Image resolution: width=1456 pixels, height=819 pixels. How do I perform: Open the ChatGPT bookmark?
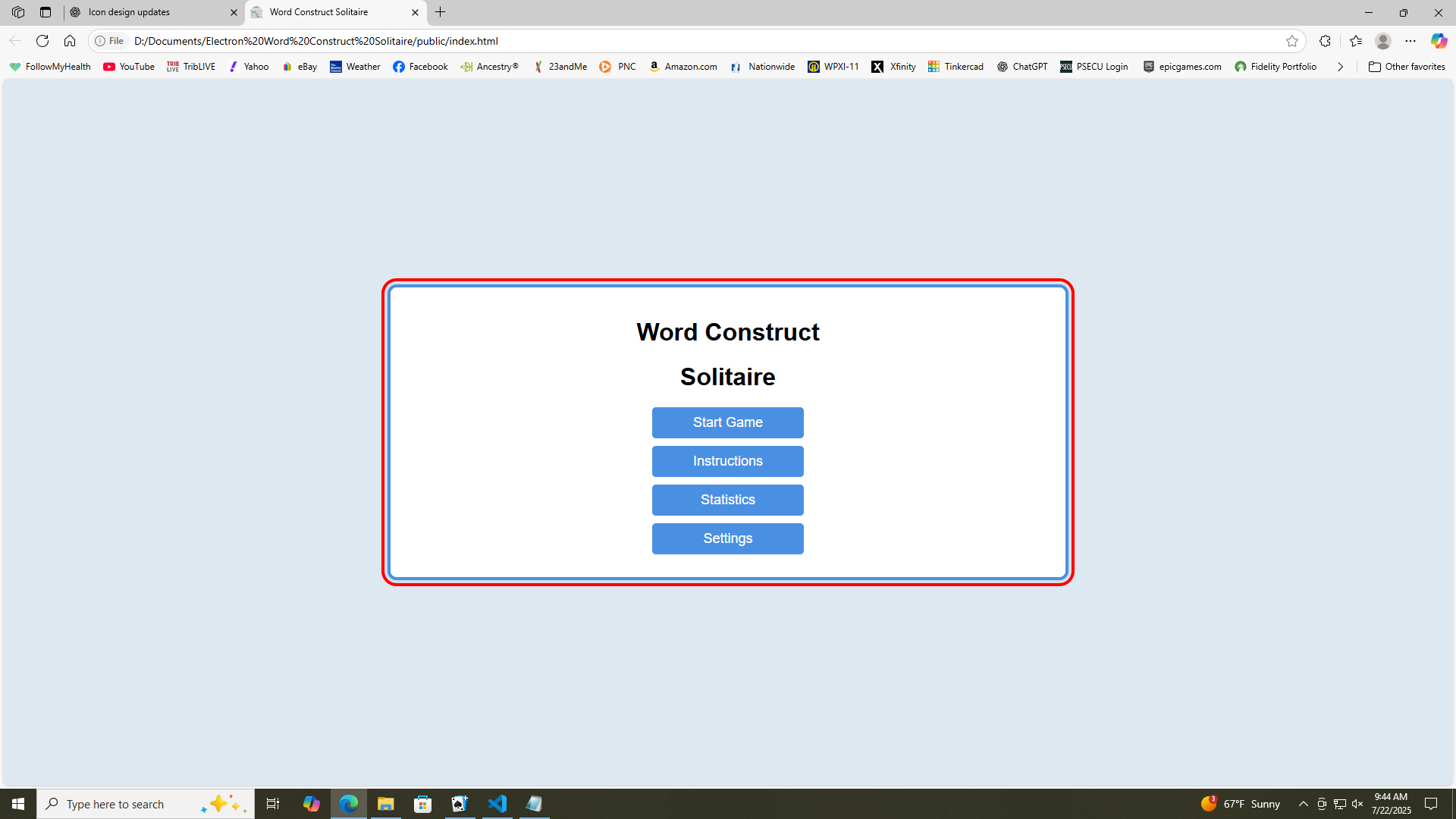point(1021,67)
